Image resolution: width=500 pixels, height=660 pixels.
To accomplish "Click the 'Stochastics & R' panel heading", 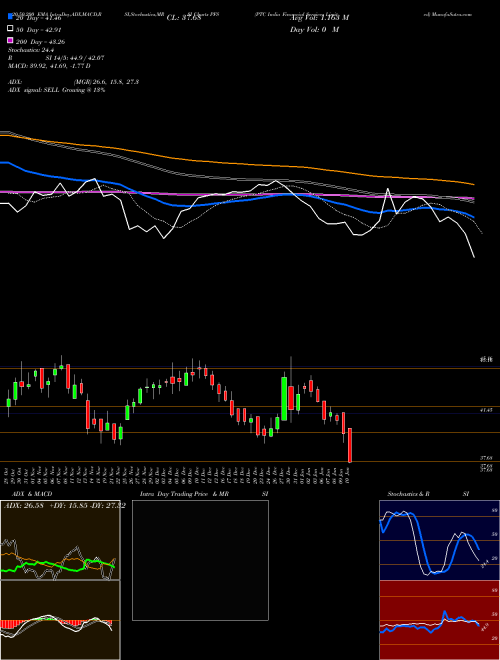I will point(409,494).
